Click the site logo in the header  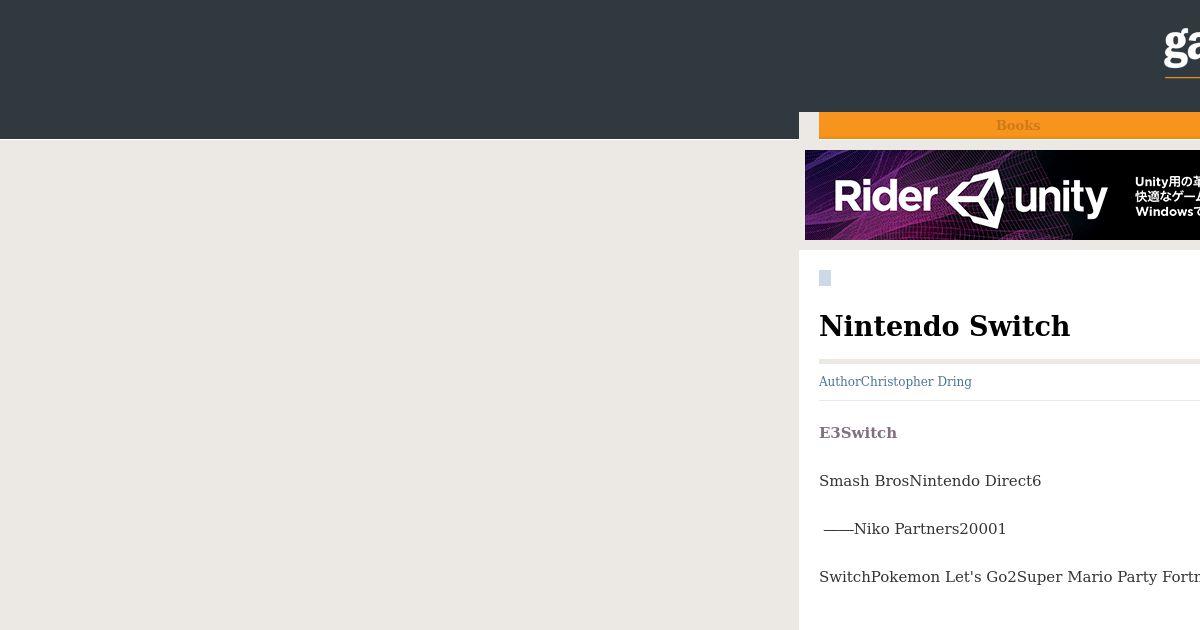pyautogui.click(x=1182, y=48)
